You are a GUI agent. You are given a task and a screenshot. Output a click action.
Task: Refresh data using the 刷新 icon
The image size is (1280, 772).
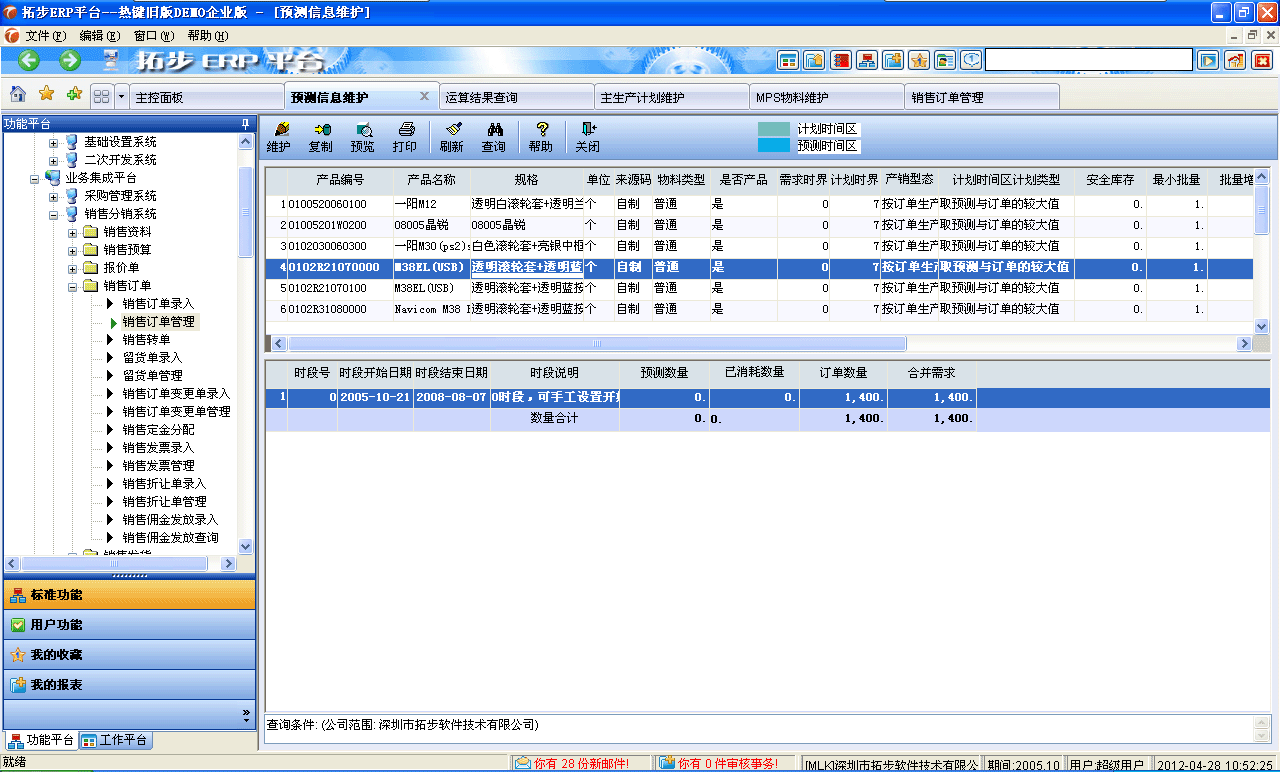click(x=452, y=136)
